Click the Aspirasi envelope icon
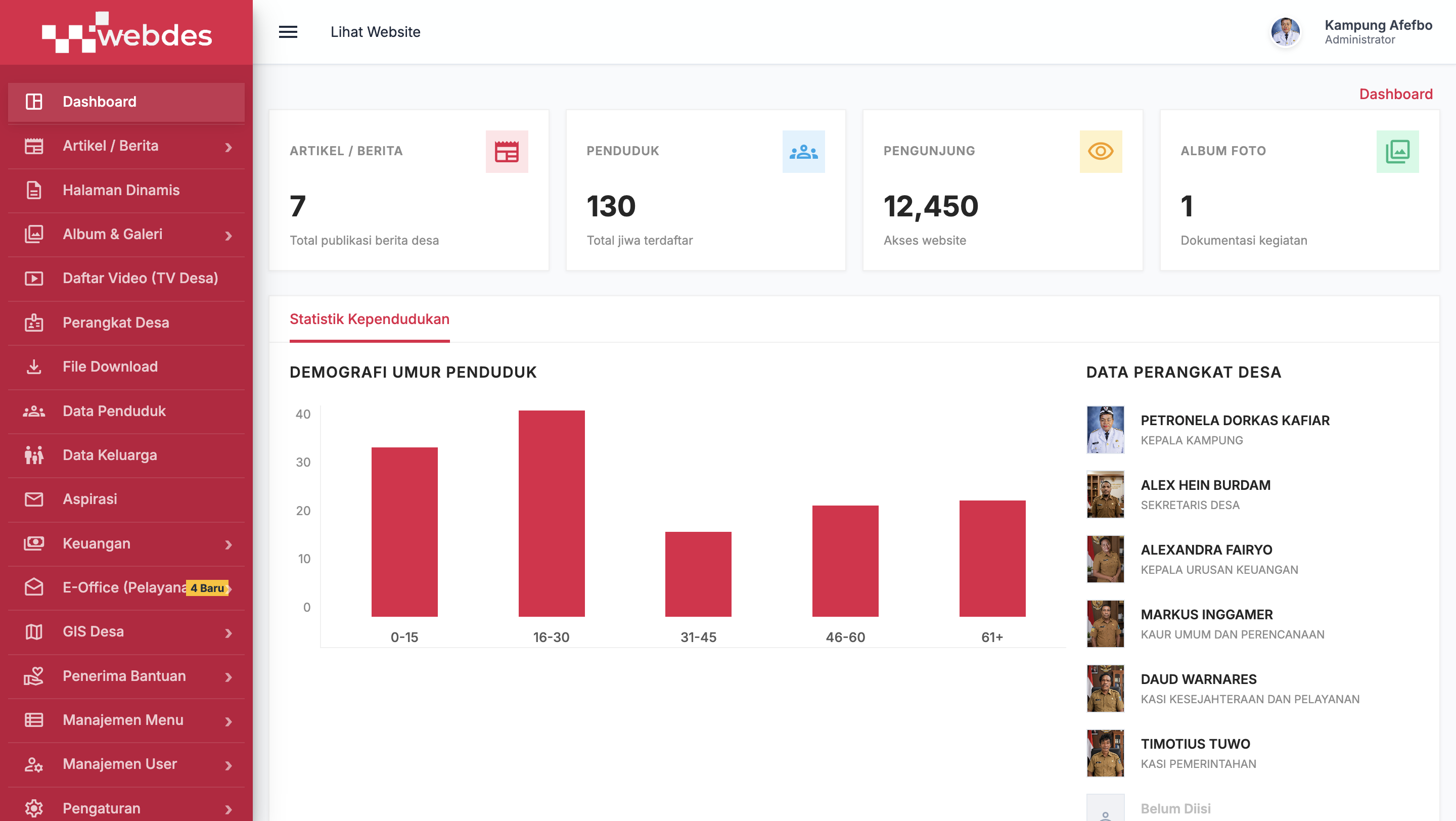Viewport: 1456px width, 821px height. click(34, 499)
